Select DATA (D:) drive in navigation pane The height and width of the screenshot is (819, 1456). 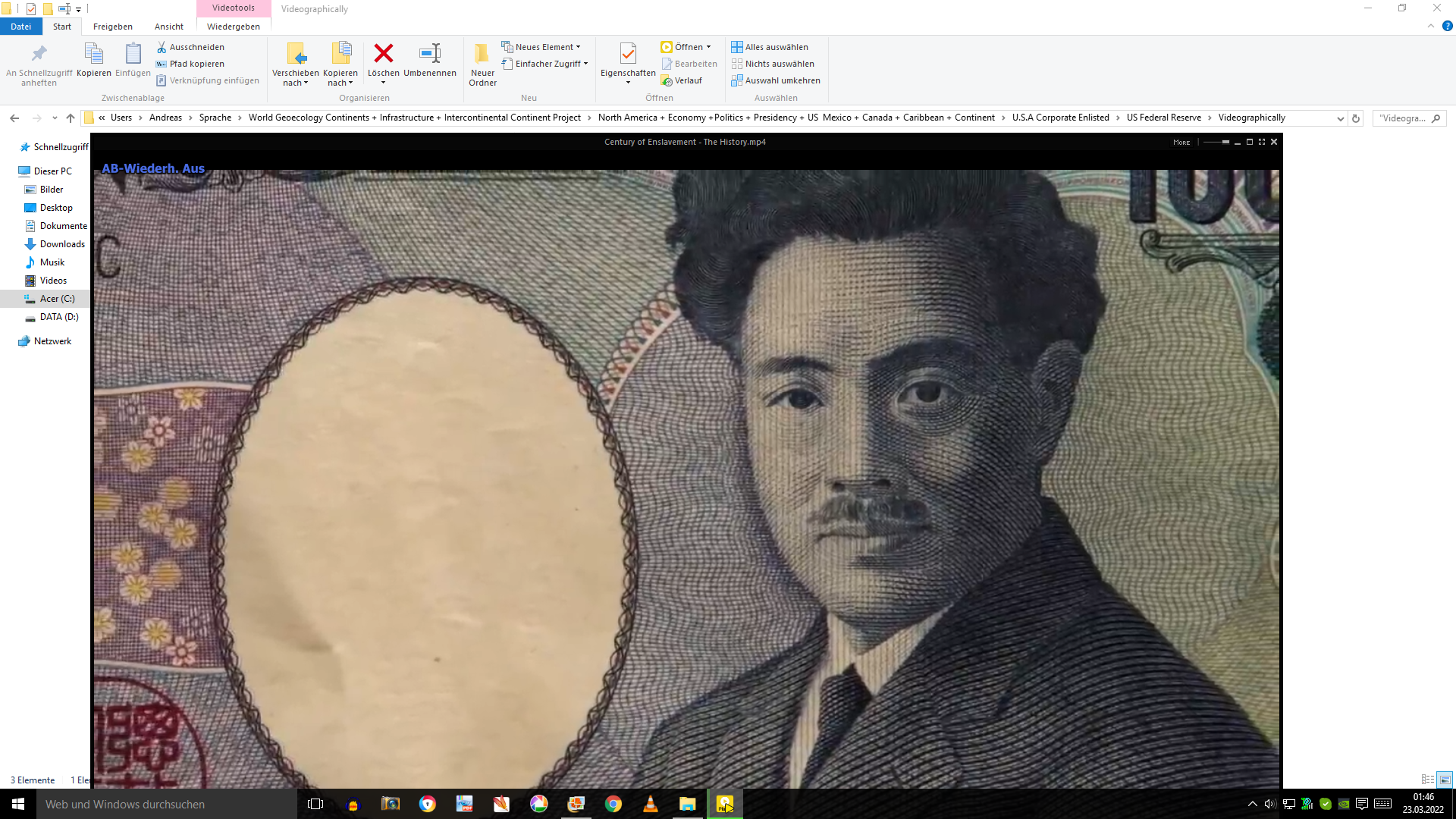(x=59, y=317)
